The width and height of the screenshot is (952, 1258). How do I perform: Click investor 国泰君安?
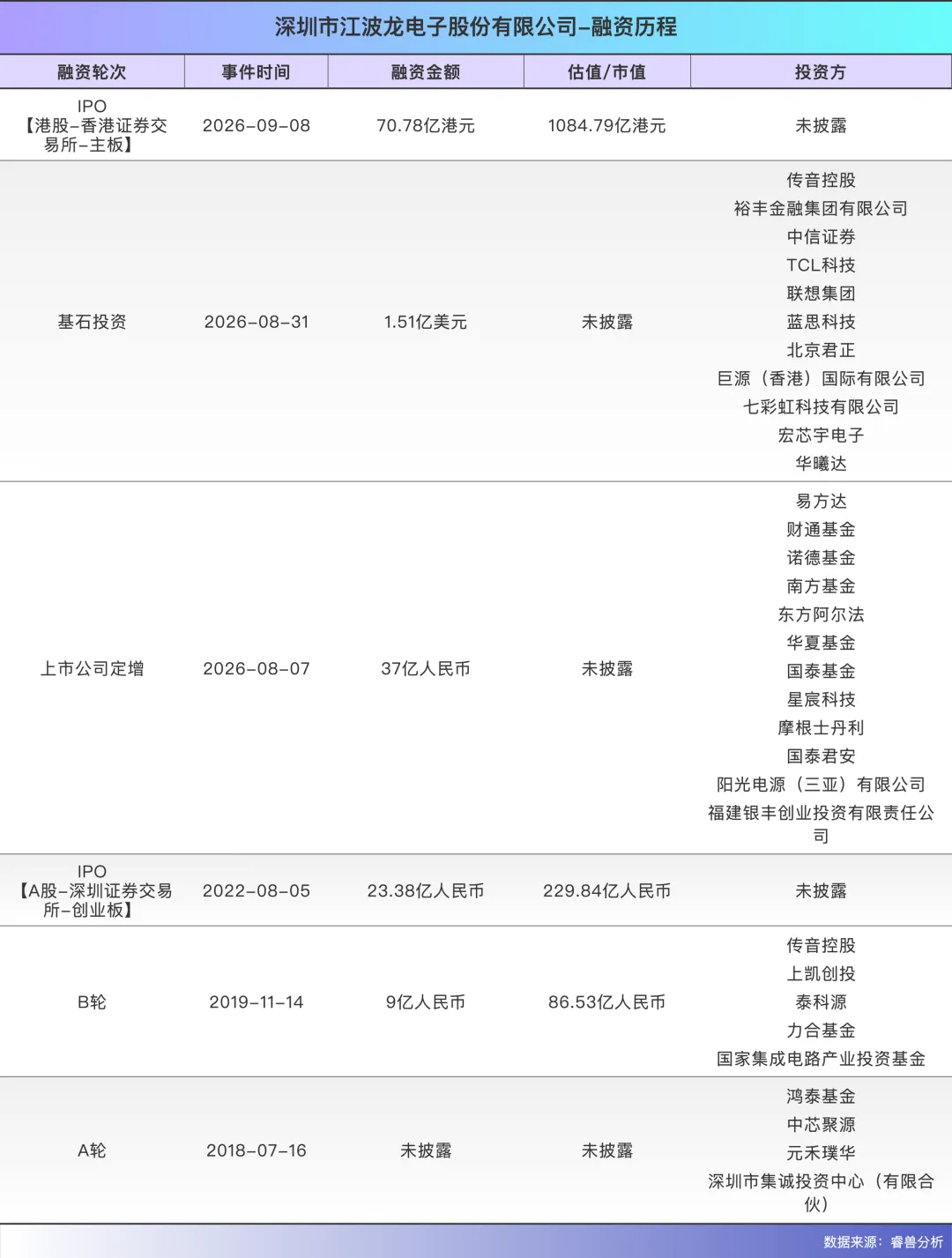tap(821, 756)
